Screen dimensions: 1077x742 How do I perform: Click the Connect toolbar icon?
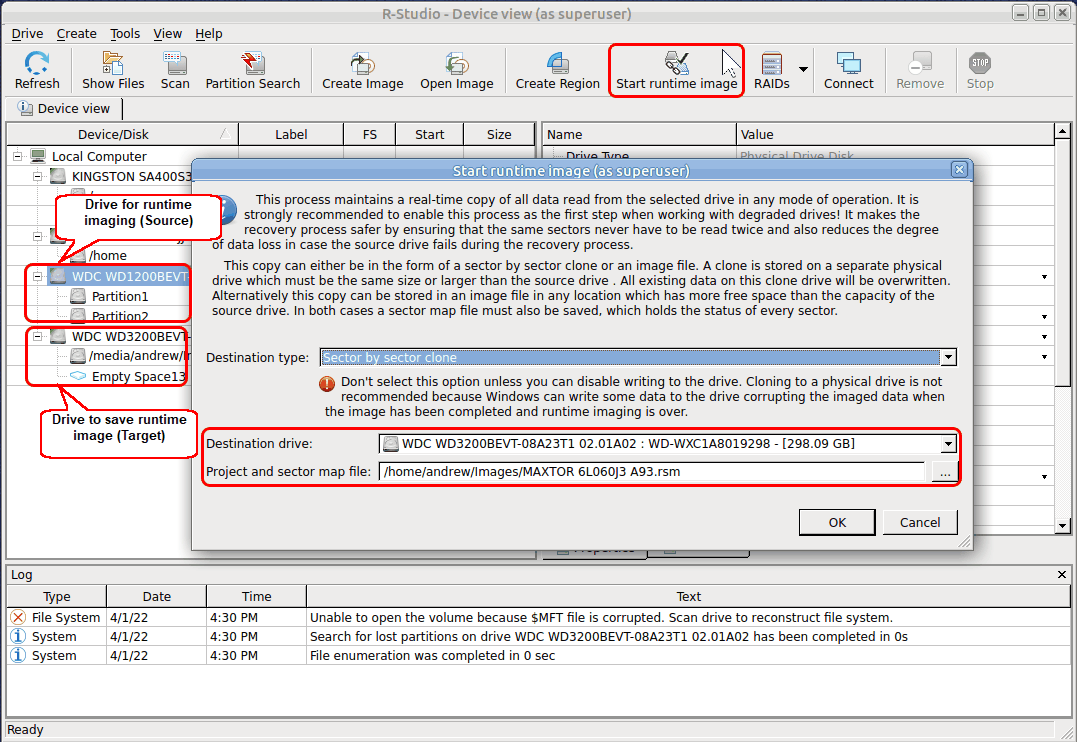click(849, 71)
